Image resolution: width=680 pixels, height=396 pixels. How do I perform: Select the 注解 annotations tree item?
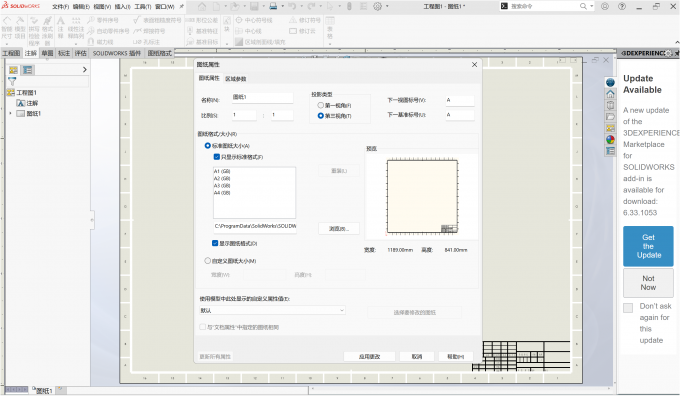[x=27, y=103]
